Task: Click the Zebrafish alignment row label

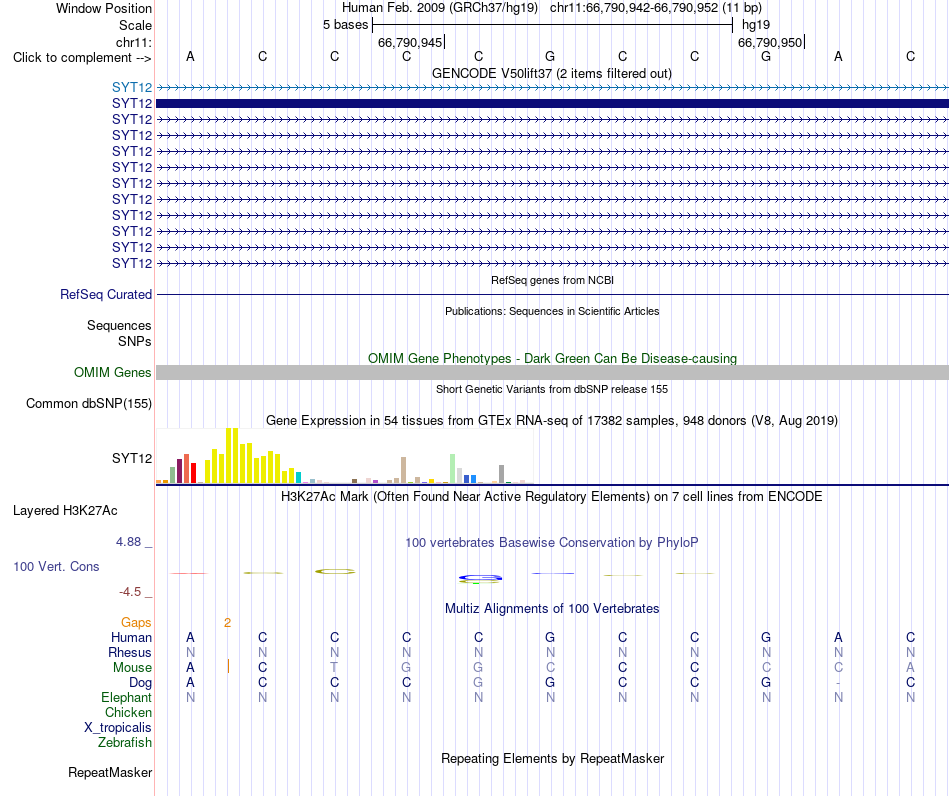Action: [x=125, y=743]
